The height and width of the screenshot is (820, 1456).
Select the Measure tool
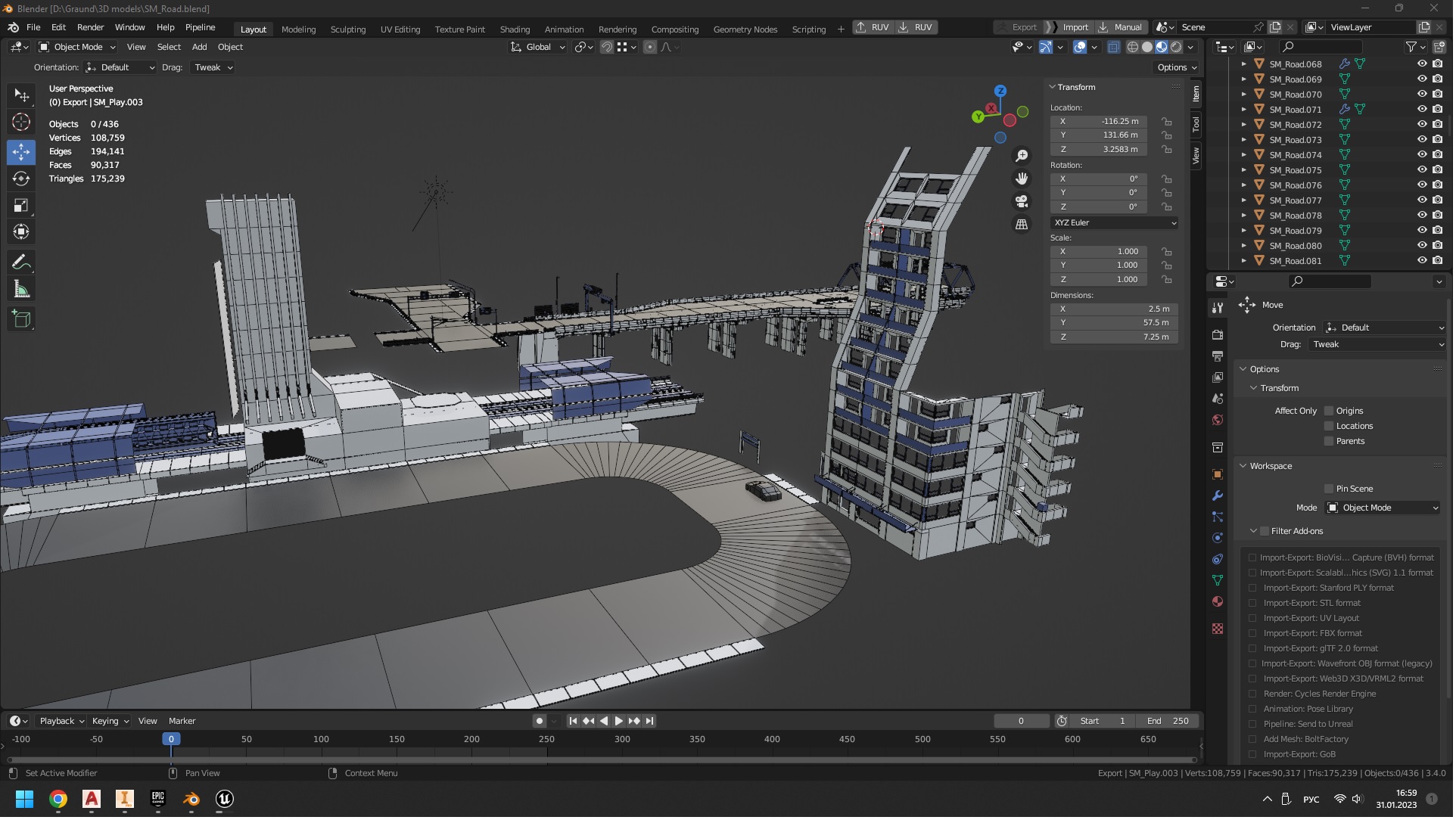click(x=21, y=290)
